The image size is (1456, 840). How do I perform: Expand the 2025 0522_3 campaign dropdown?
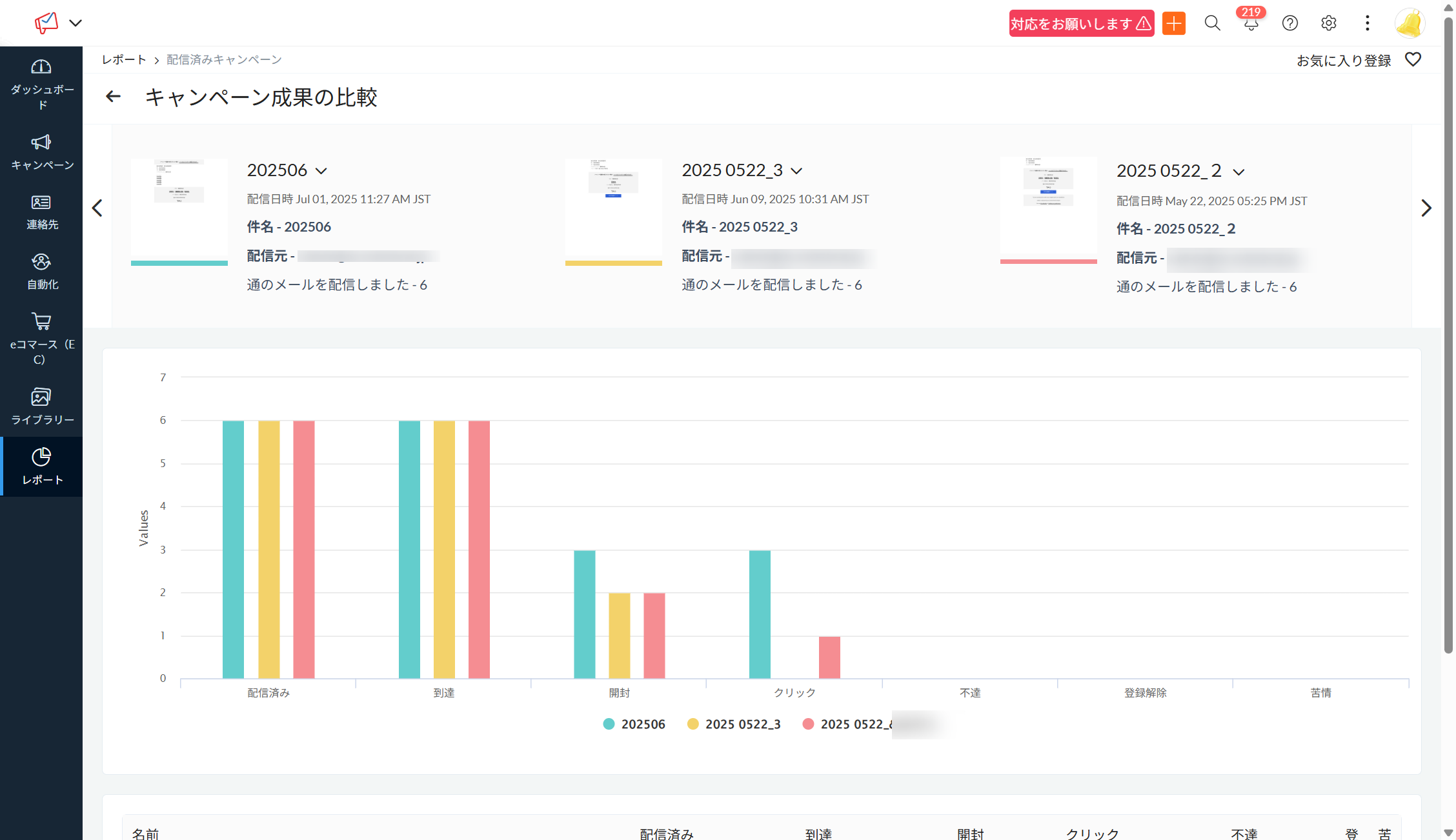click(796, 171)
